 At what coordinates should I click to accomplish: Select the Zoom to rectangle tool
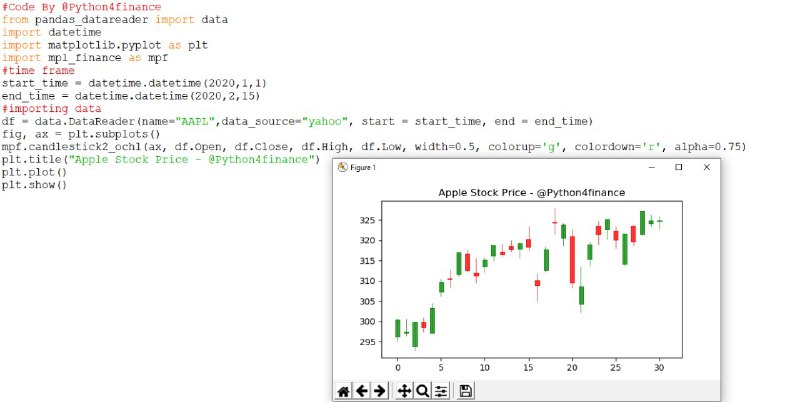click(422, 391)
